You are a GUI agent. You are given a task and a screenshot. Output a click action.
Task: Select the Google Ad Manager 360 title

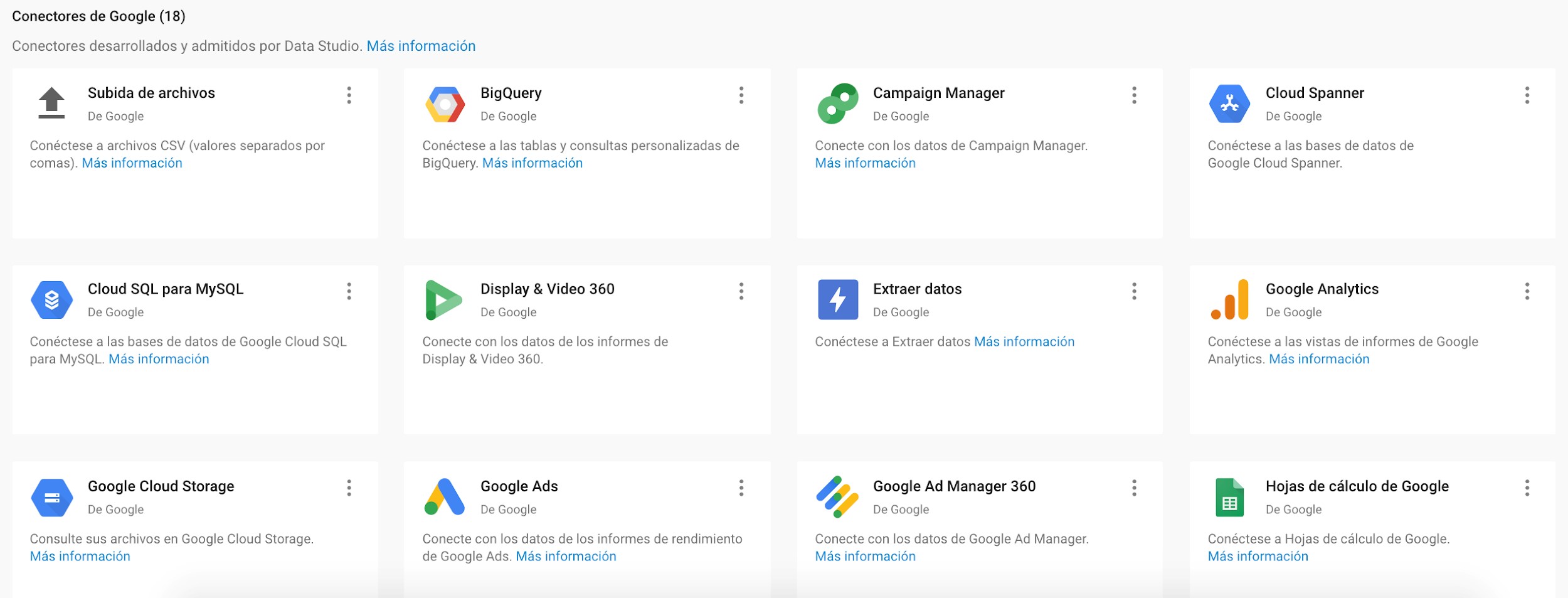click(x=954, y=486)
